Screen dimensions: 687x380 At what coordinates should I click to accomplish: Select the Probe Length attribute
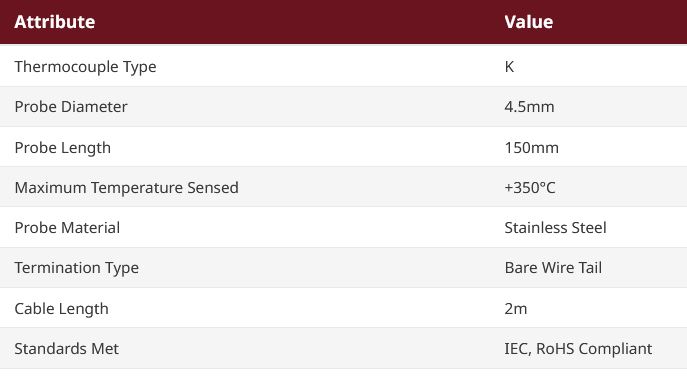coord(63,148)
